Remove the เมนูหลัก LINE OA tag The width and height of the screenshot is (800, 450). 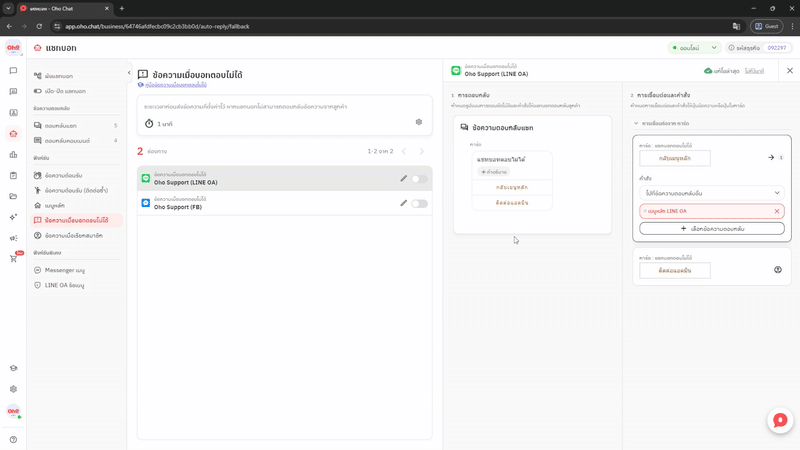pos(776,211)
